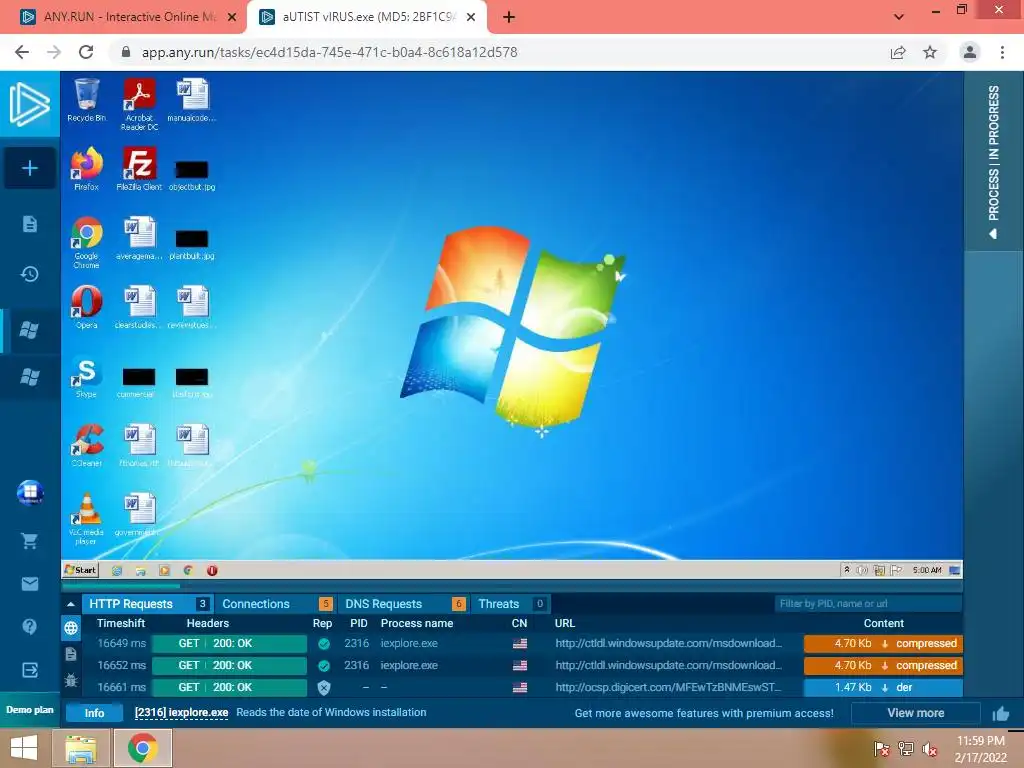Switch to the HTTP Requests tab

[147, 604]
